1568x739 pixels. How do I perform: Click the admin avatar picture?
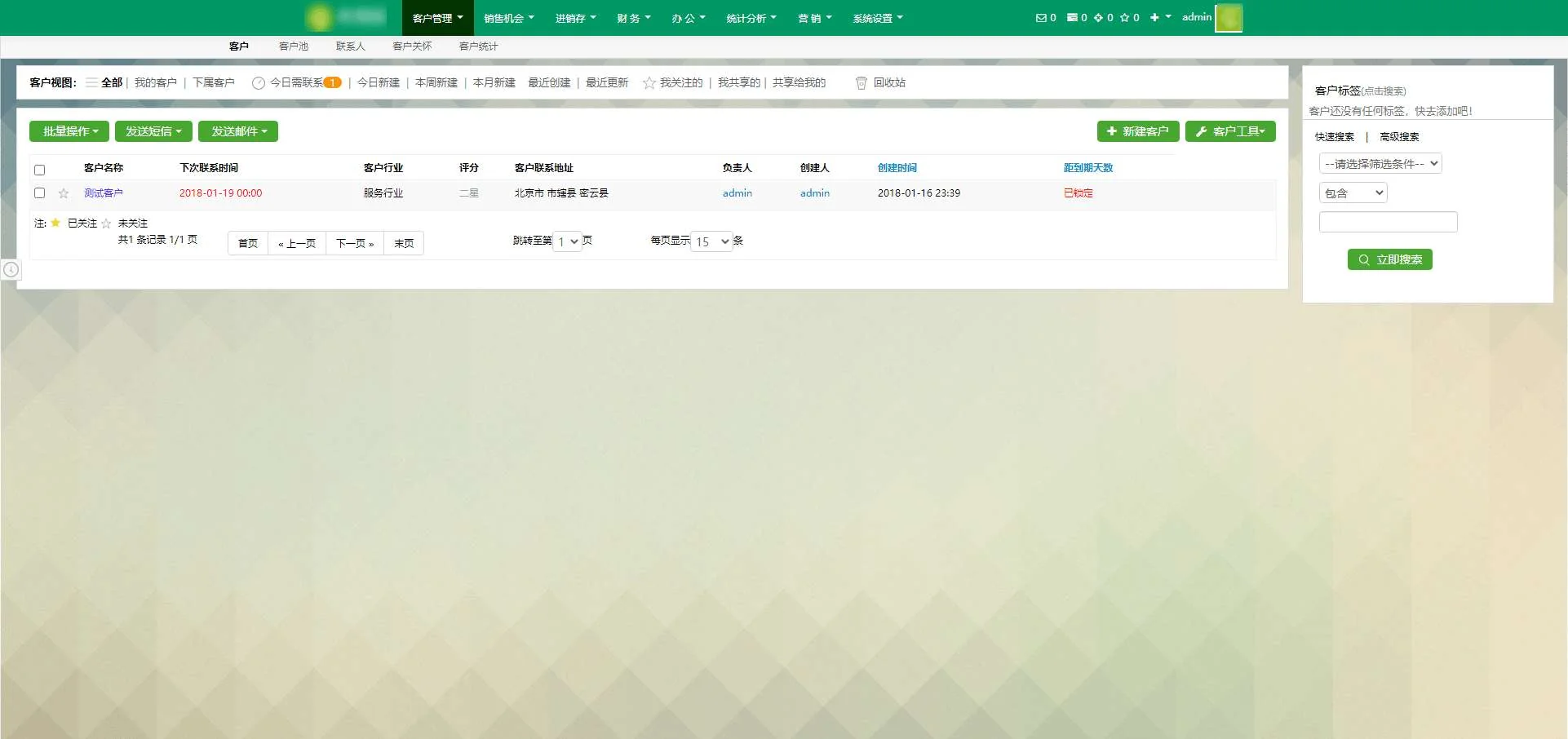(x=1228, y=17)
